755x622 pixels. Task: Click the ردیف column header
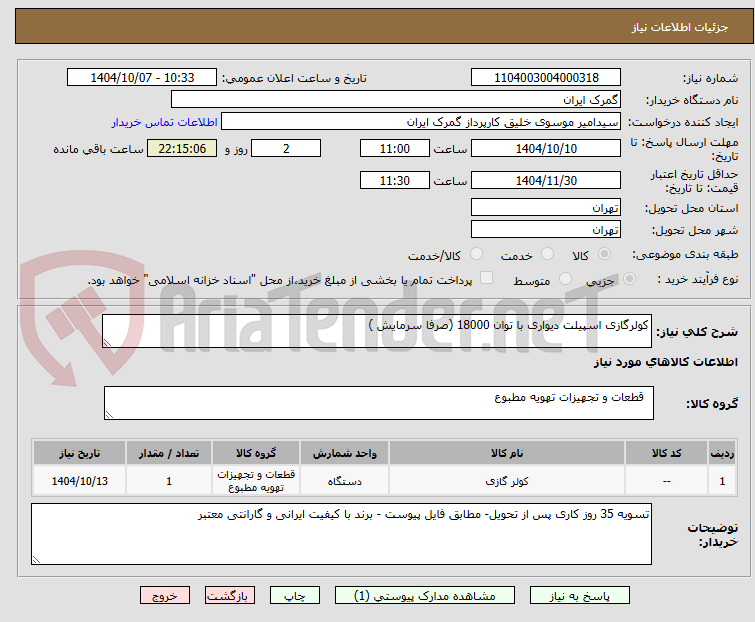(x=722, y=453)
